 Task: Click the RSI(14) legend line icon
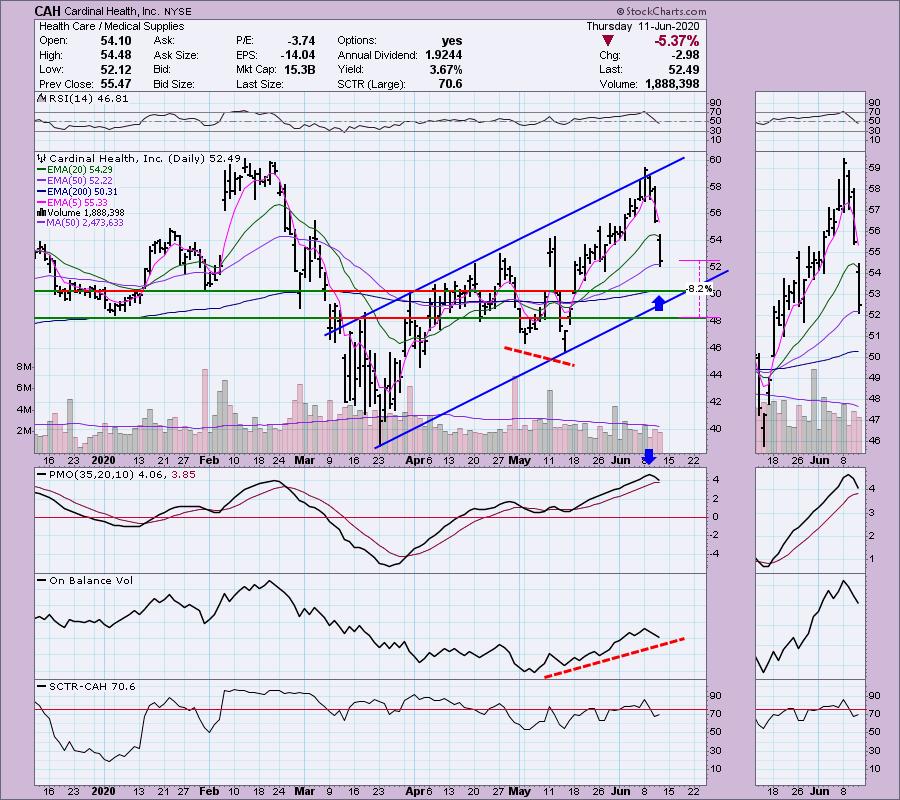41,98
